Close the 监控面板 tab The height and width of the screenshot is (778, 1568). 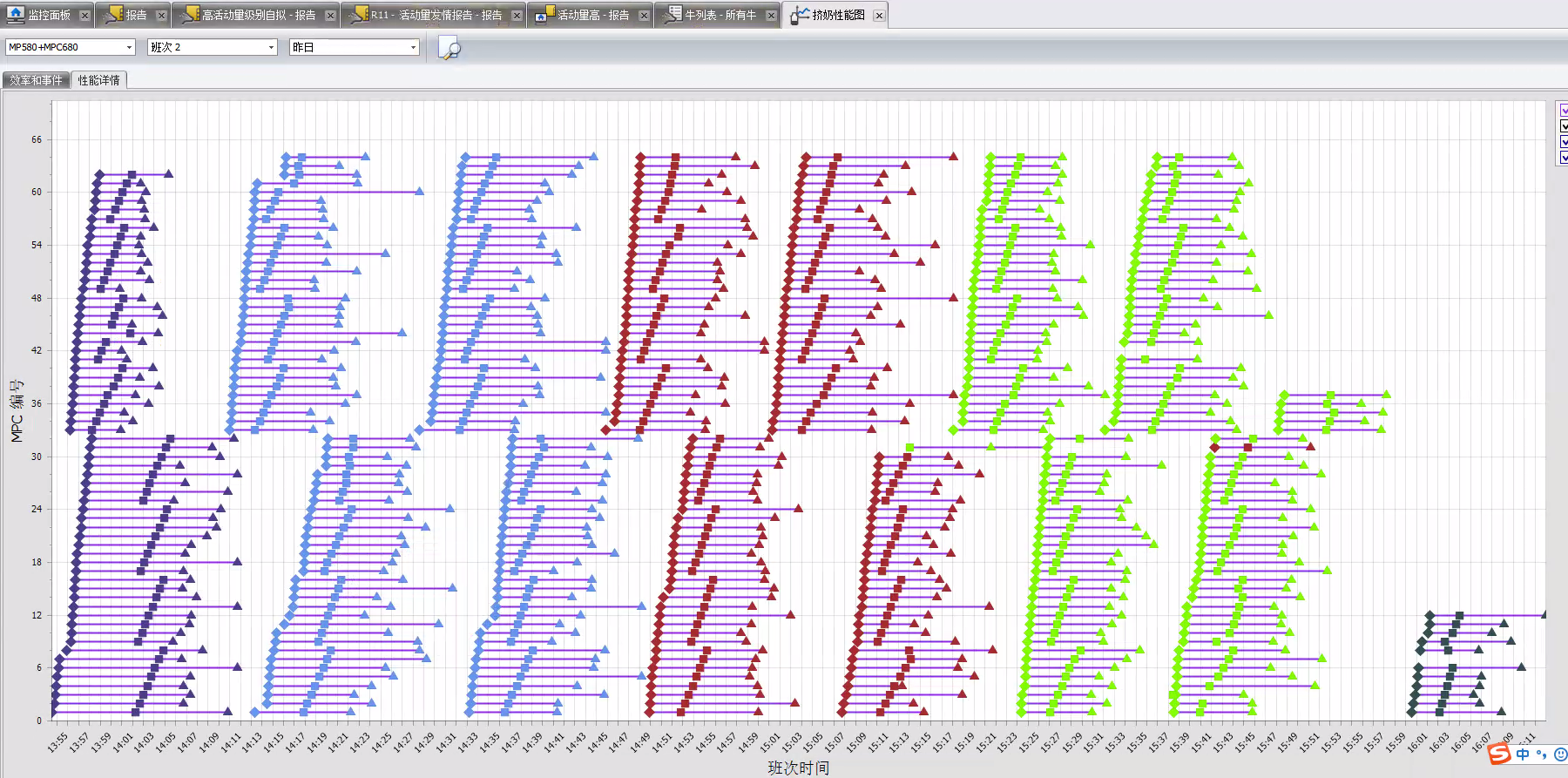point(84,16)
